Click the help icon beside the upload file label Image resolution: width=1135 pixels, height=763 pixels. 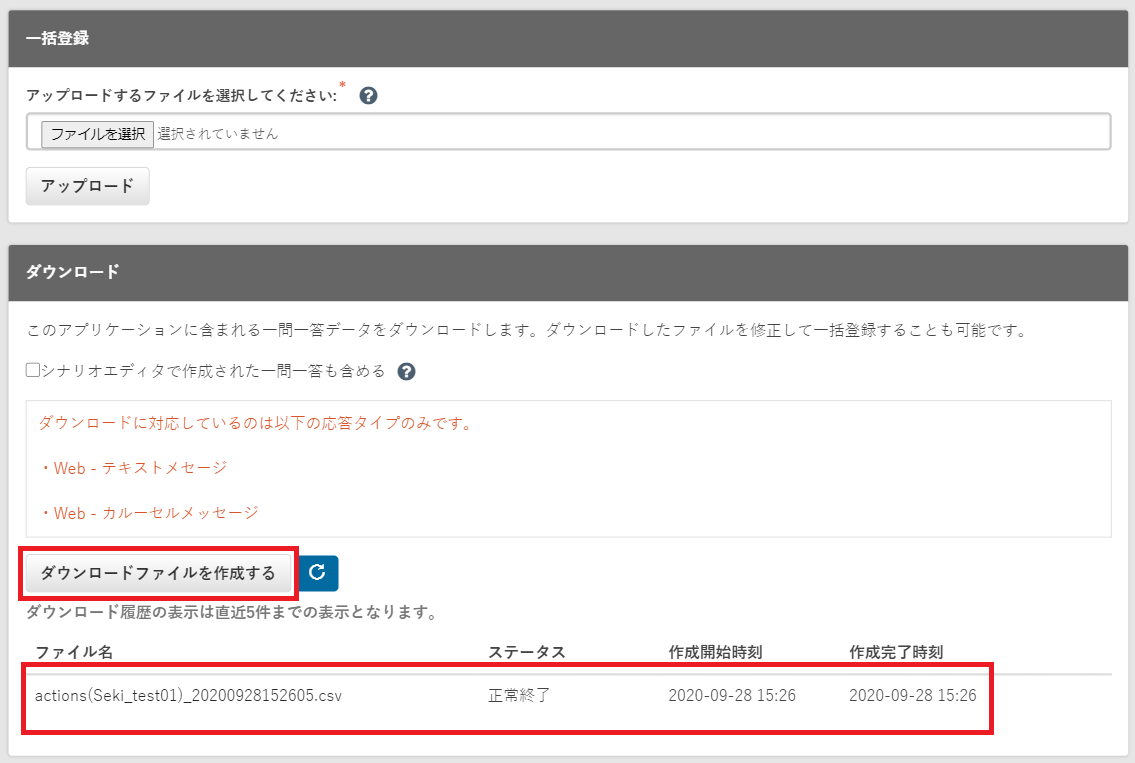368,96
